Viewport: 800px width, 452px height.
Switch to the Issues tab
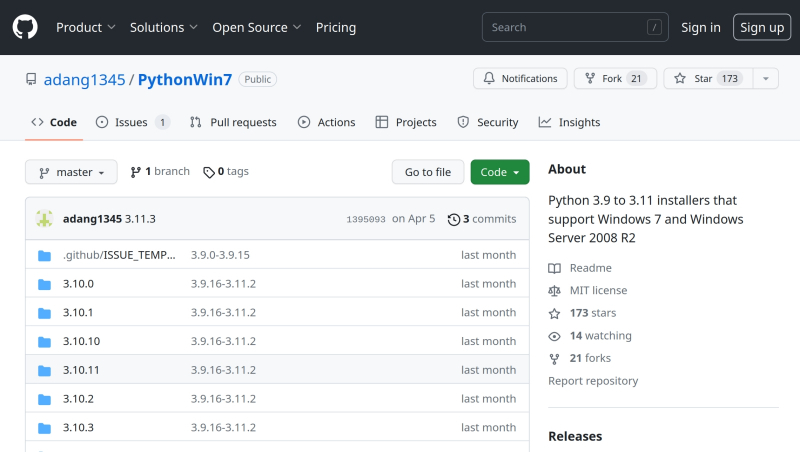133,122
